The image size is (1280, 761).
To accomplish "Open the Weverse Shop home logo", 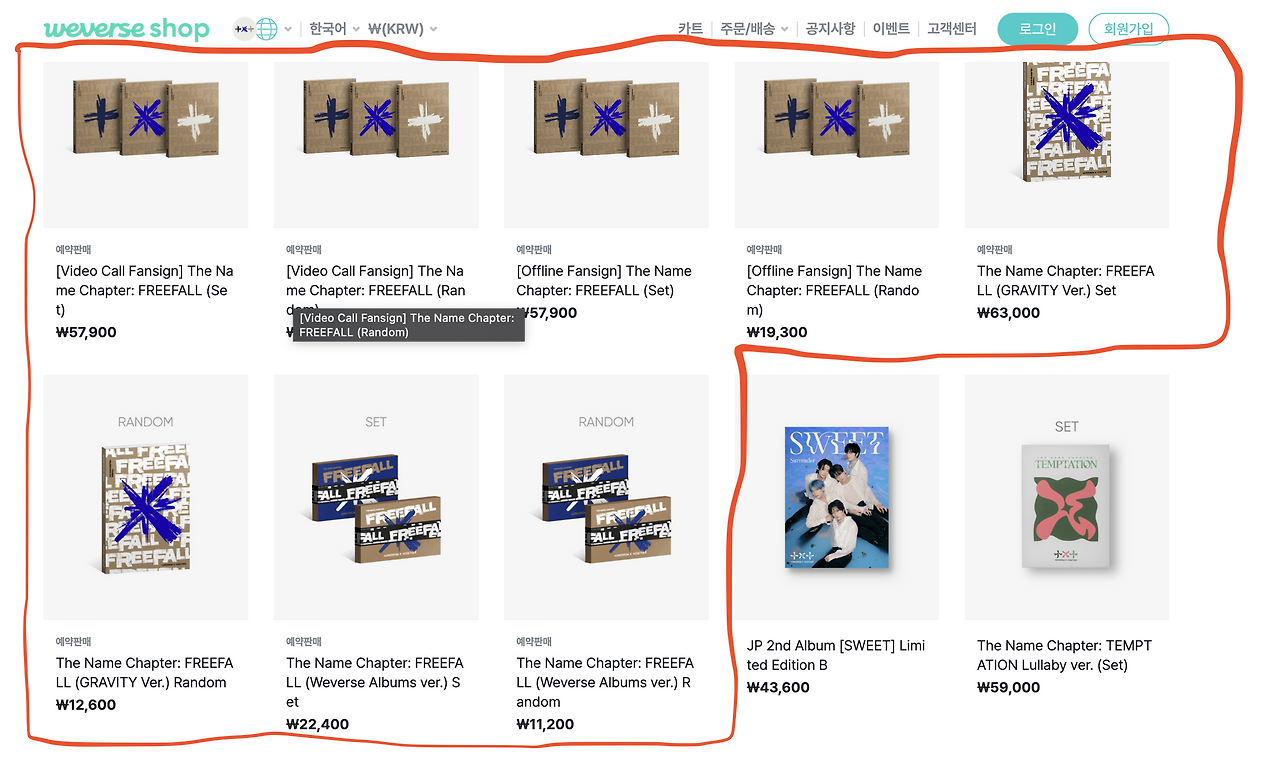I will point(127,29).
